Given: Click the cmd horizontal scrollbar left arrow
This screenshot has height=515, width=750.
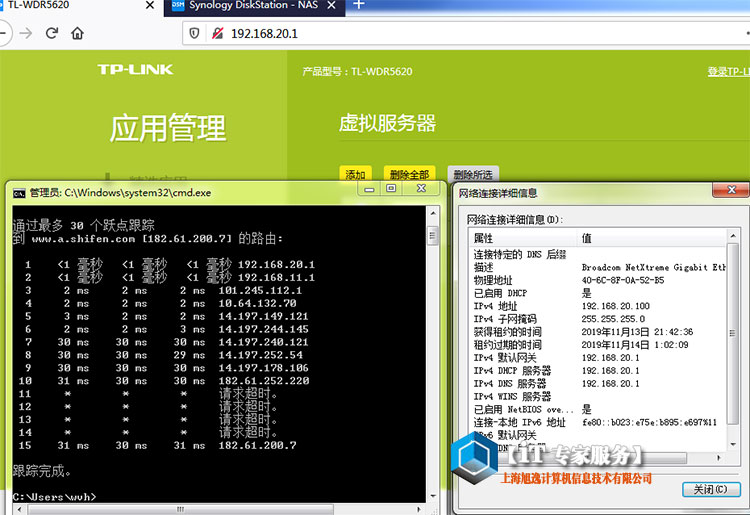Looking at the screenshot, I should (19, 509).
